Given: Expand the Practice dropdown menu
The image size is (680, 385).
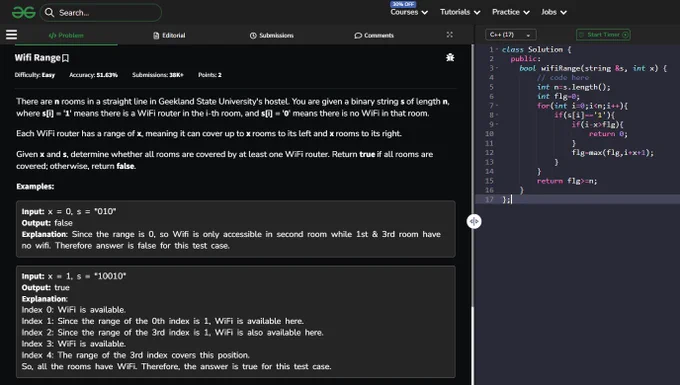Looking at the screenshot, I should point(510,12).
